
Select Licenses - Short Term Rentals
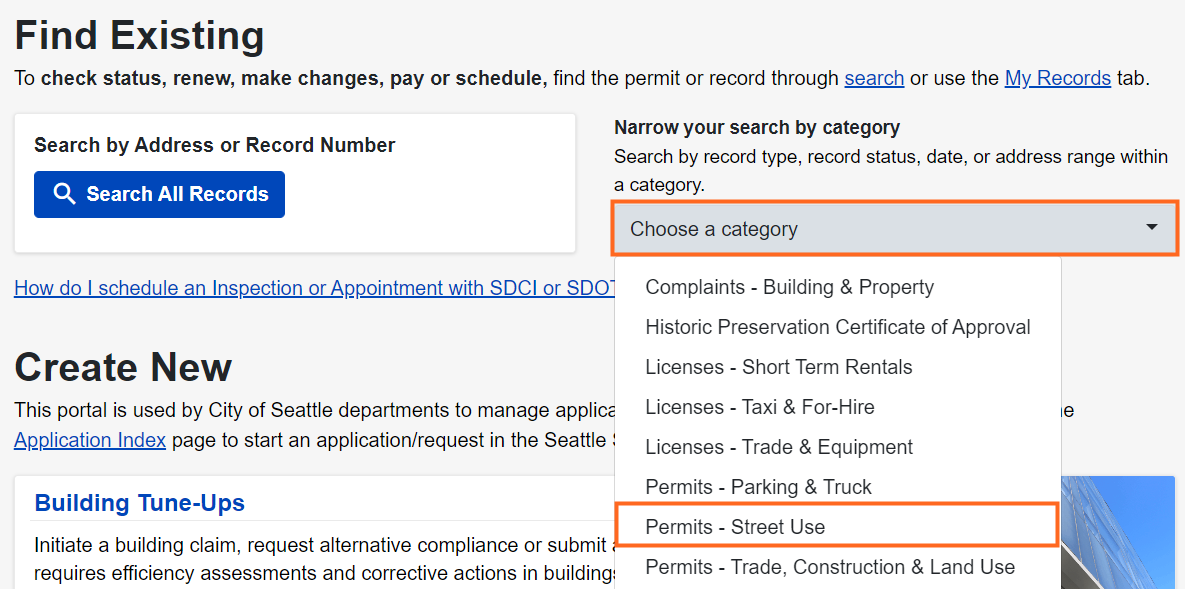click(778, 367)
